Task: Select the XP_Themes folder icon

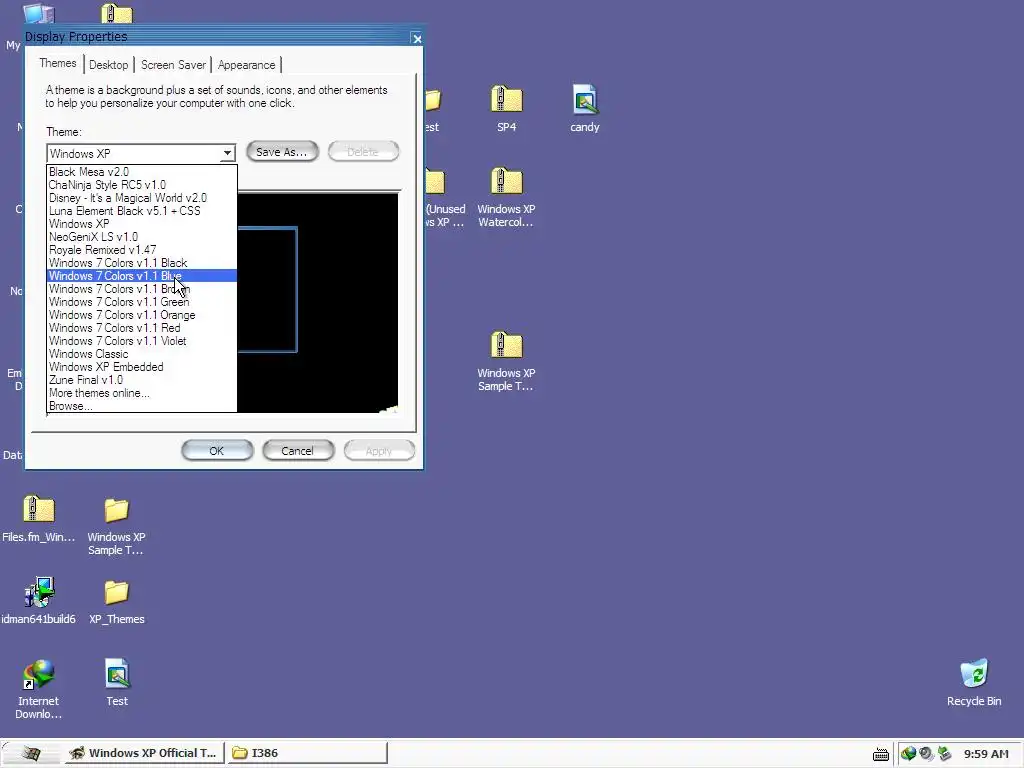Action: (117, 592)
